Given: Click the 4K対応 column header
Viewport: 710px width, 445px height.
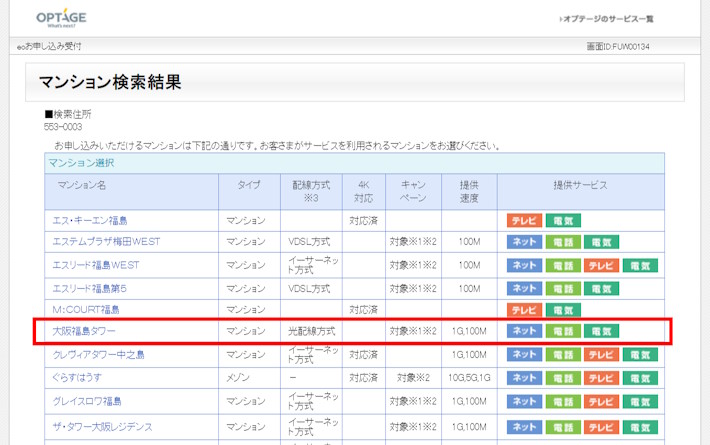Looking at the screenshot, I should (x=364, y=191).
